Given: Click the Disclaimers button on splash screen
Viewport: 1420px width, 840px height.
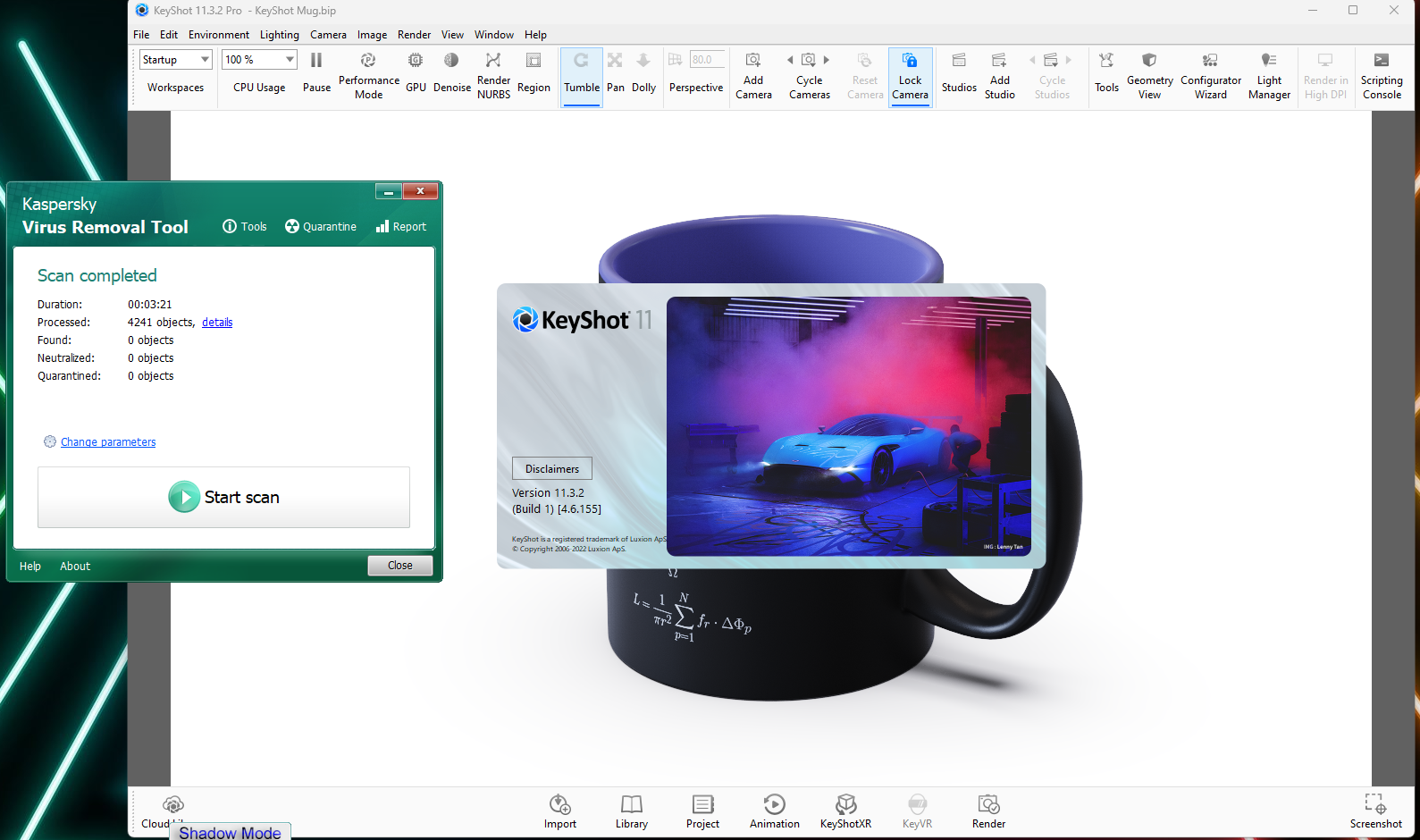Looking at the screenshot, I should [551, 469].
